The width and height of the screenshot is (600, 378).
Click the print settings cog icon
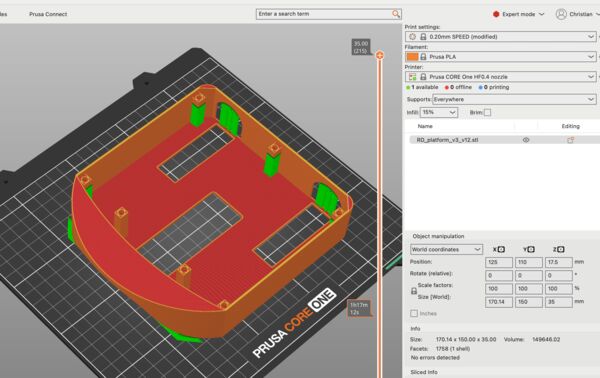click(x=412, y=37)
